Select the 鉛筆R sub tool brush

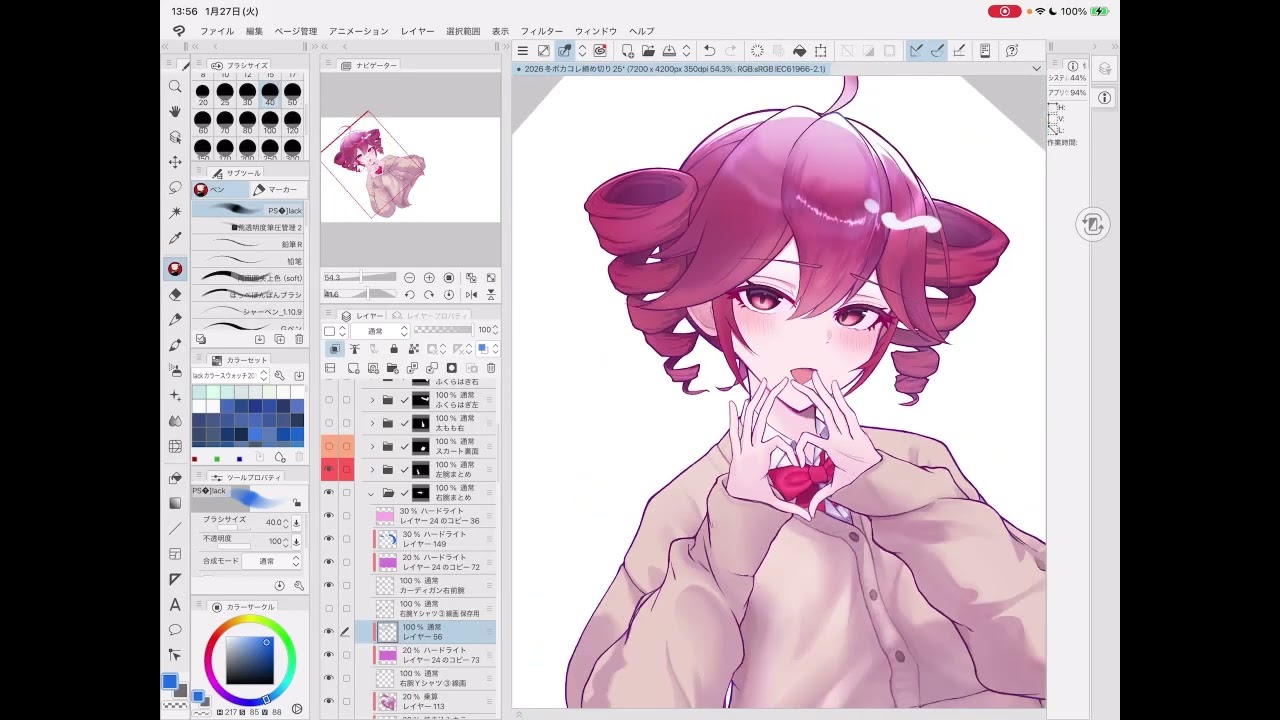[x=247, y=244]
